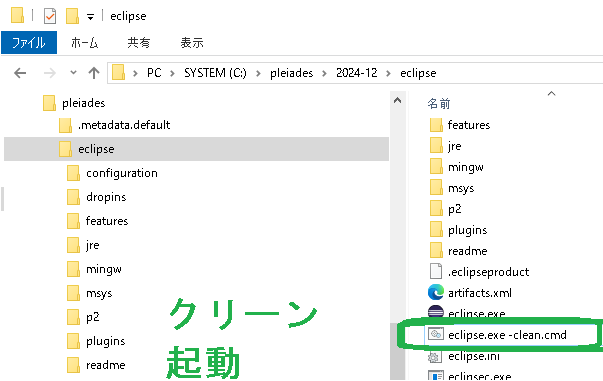This screenshot has height=381, width=603.
Task: Select the eclipse.exe application icon
Action: pyautogui.click(x=436, y=311)
